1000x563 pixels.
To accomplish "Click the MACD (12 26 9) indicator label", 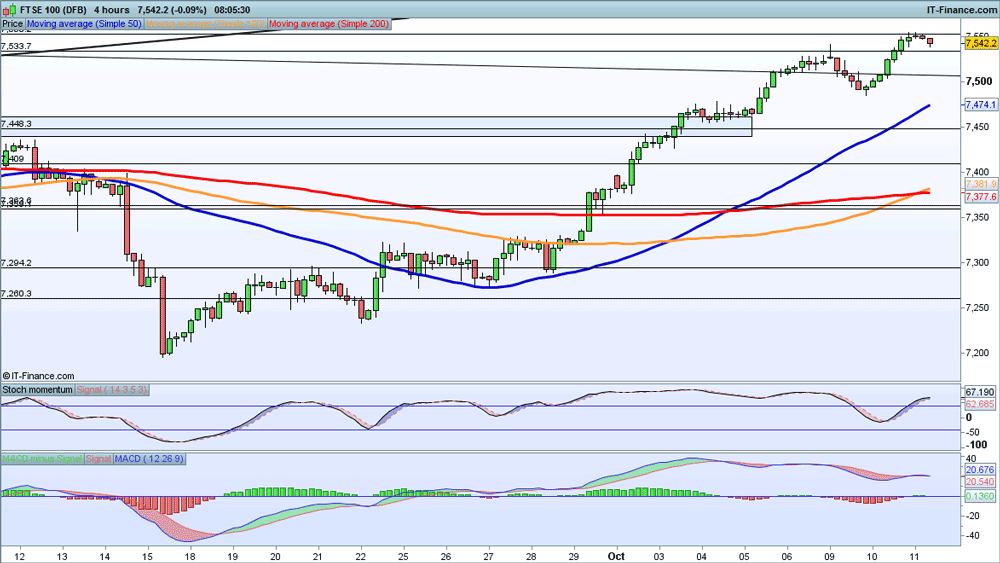I will click(149, 458).
